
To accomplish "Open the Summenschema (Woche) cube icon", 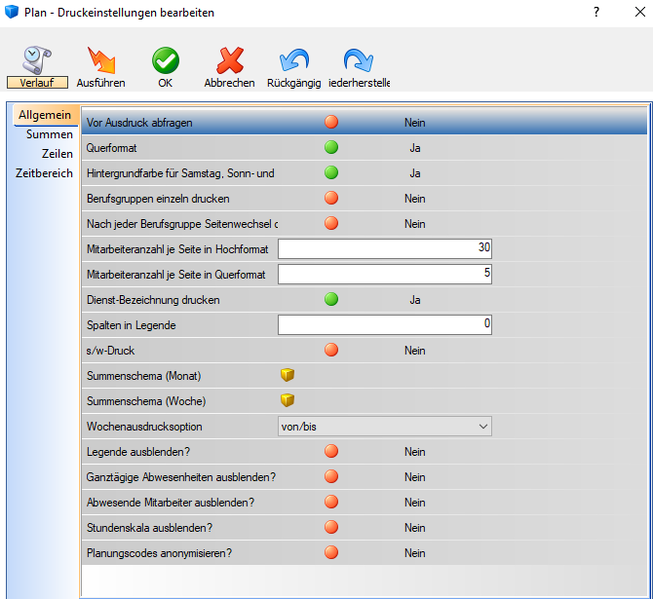I will coord(287,401).
